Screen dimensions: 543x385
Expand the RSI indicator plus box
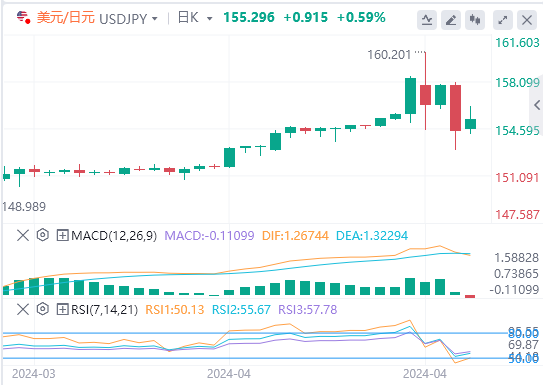tap(62, 309)
